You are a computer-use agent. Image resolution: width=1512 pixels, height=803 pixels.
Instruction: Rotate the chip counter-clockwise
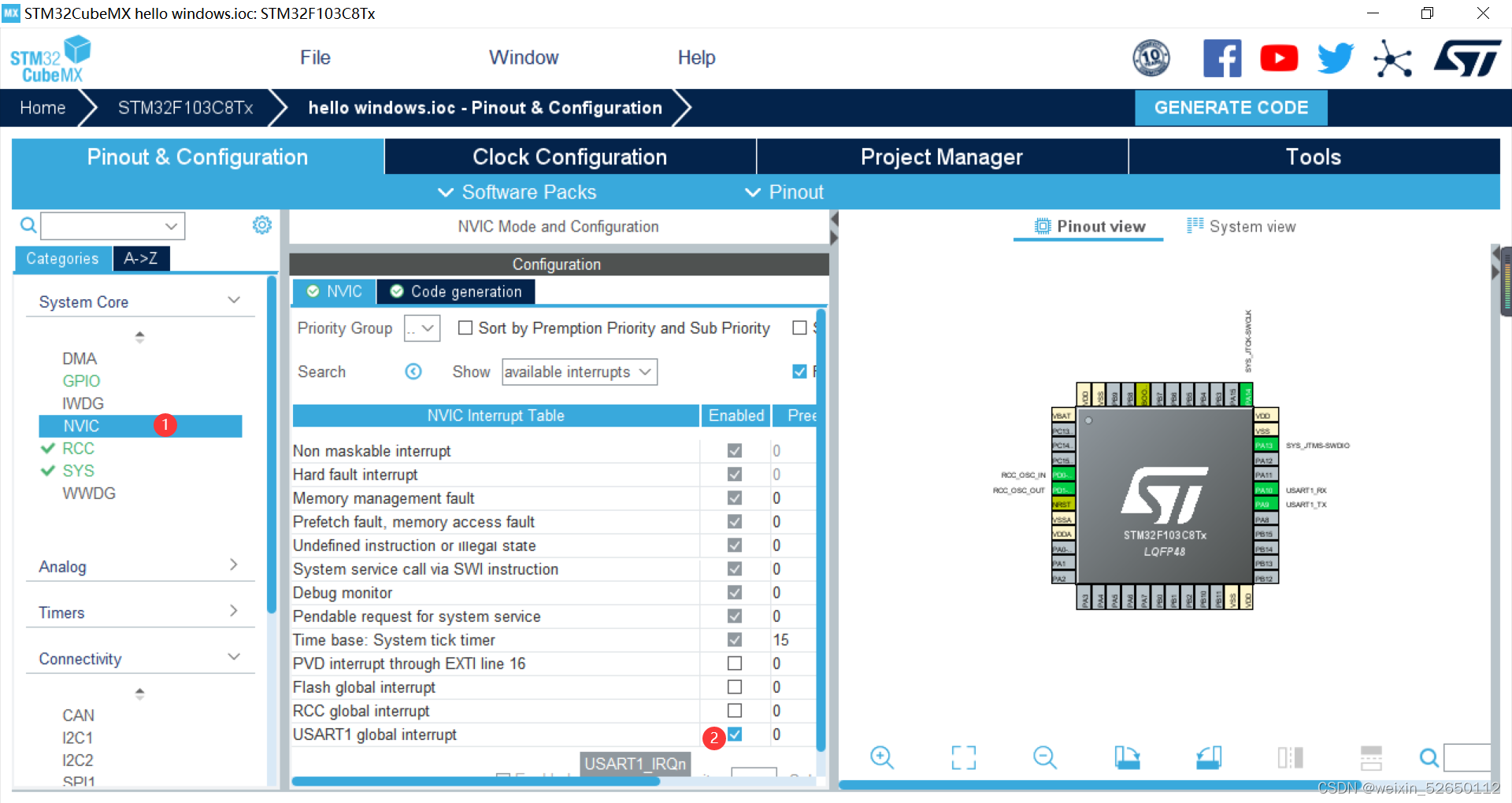click(1209, 757)
